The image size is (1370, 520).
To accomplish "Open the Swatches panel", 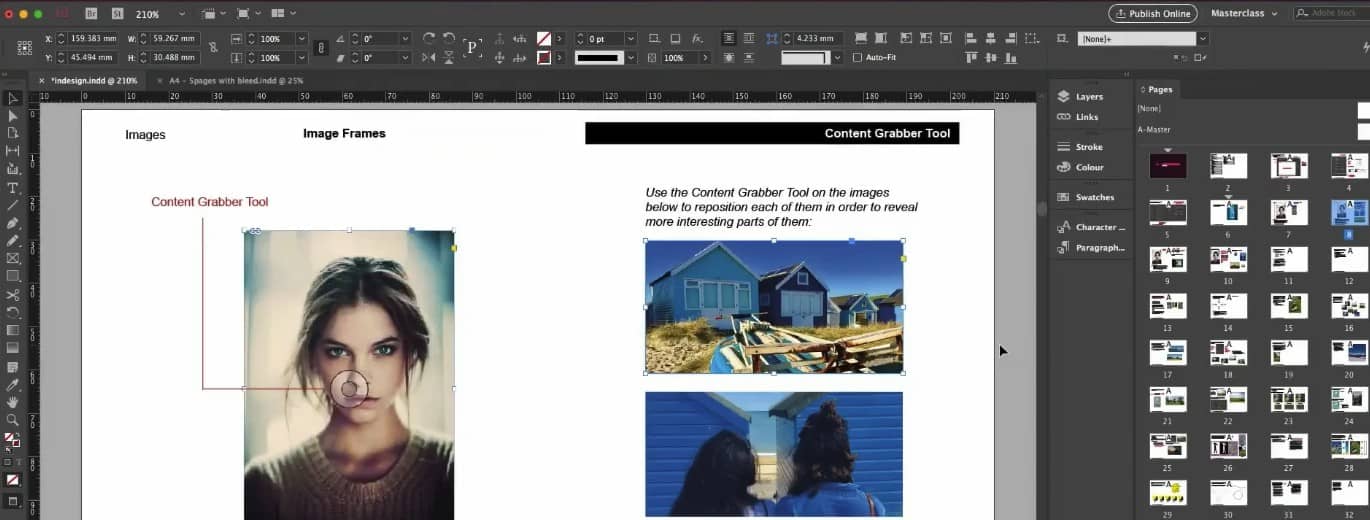I will [x=1094, y=197].
